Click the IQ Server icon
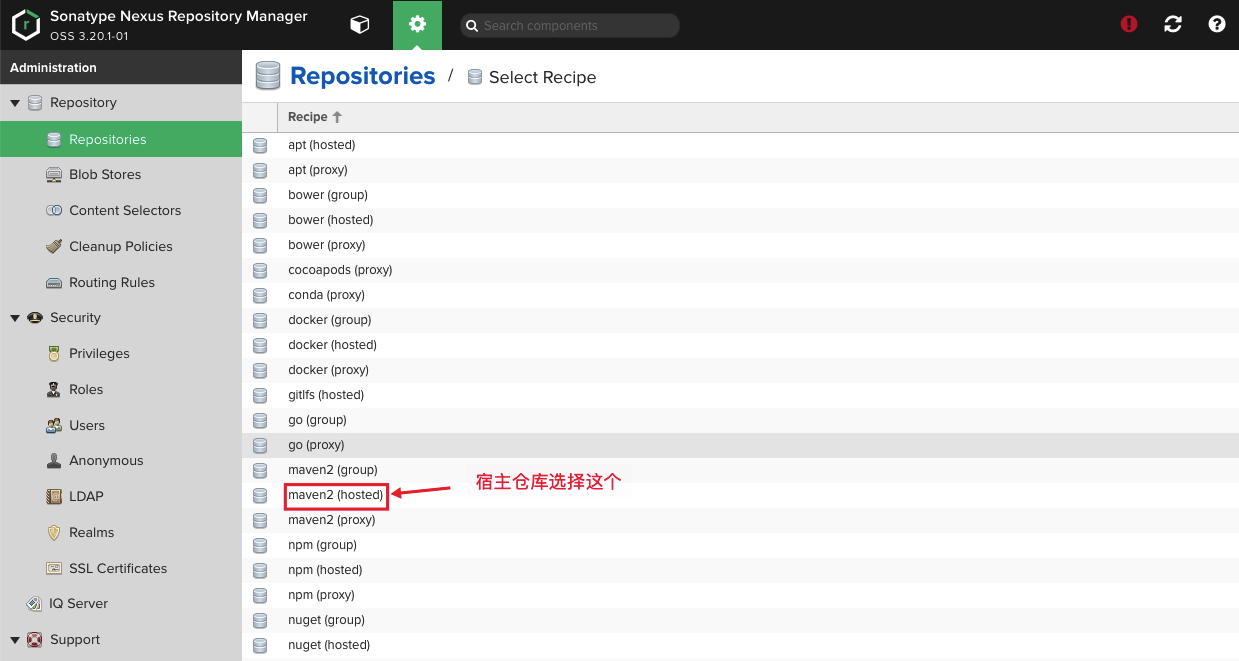1239x661 pixels. [x=34, y=604]
